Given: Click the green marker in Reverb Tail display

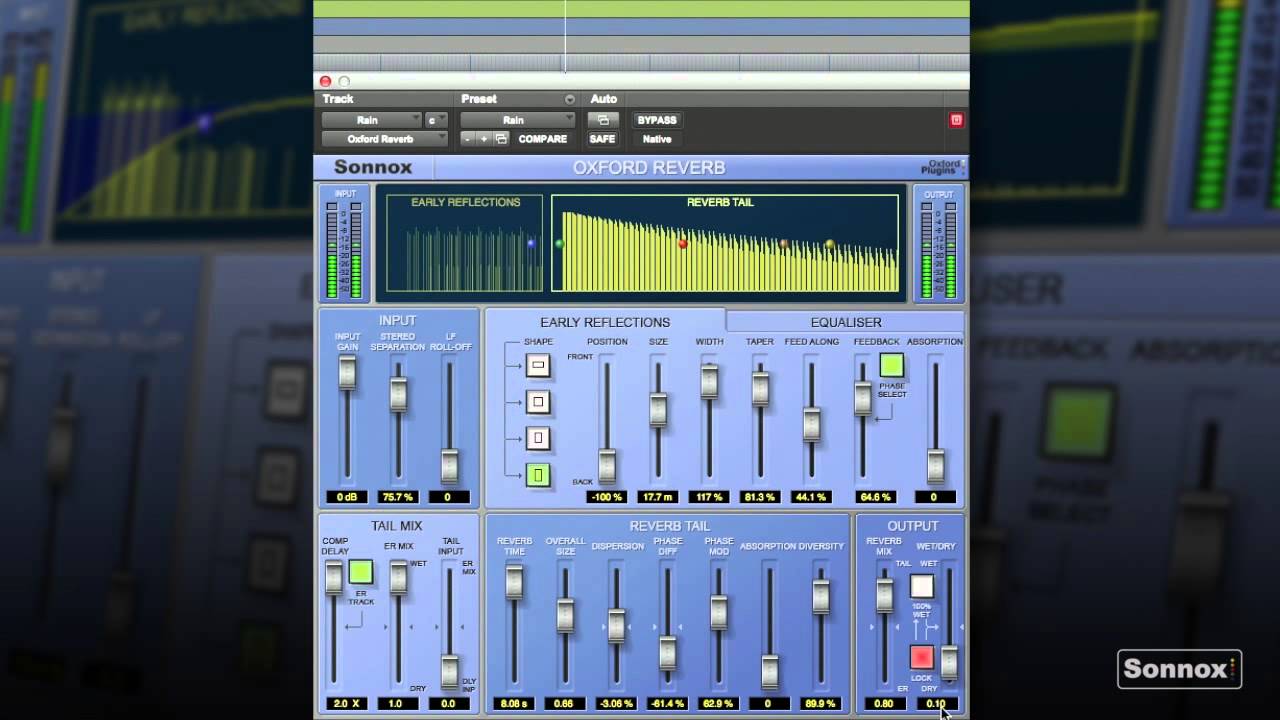Looking at the screenshot, I should click(560, 243).
